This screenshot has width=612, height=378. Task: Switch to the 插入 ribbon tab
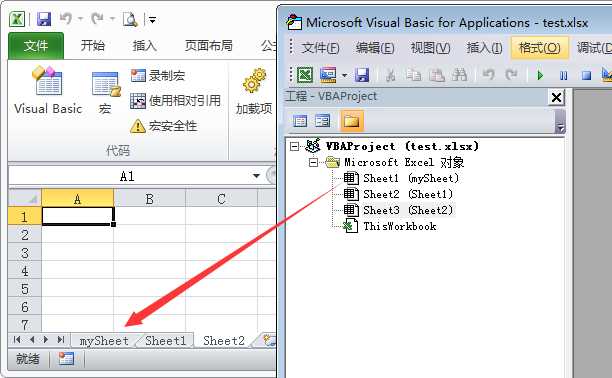[144, 46]
